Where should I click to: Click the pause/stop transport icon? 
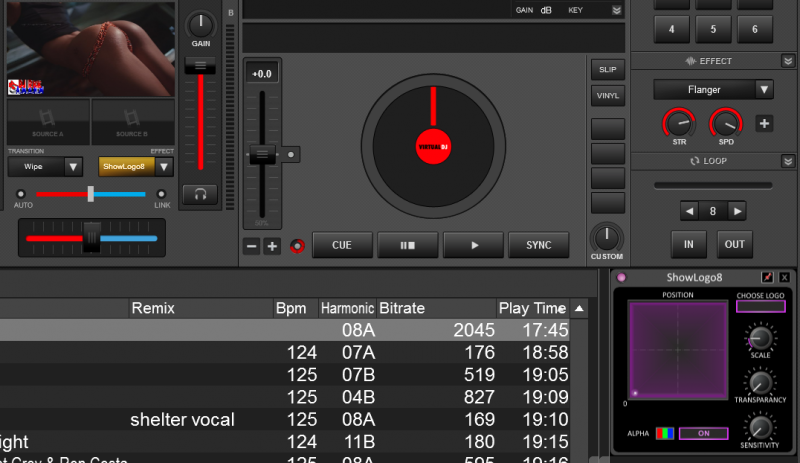point(407,245)
